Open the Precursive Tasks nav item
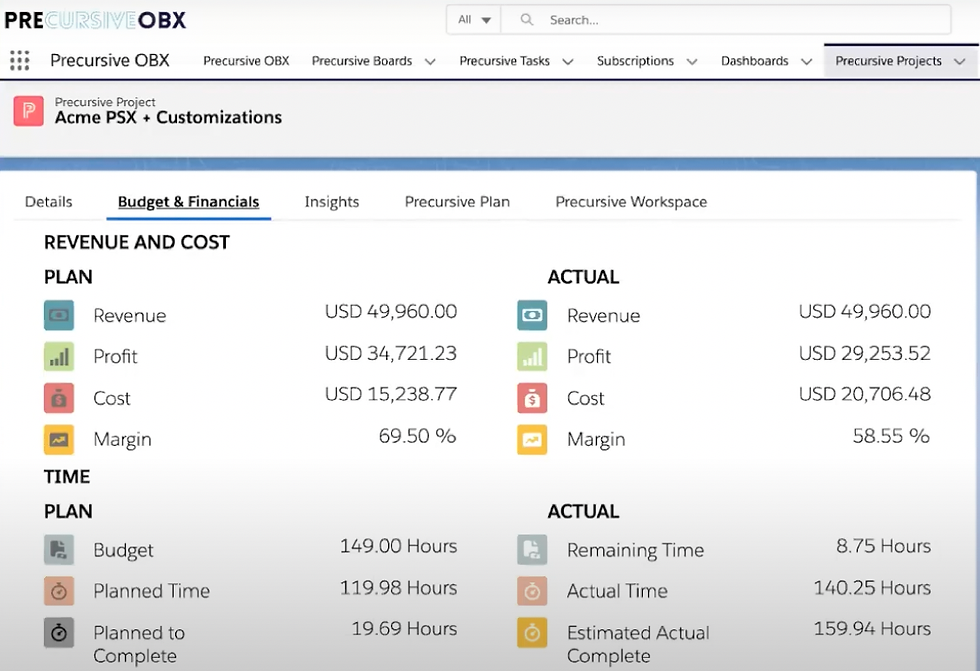Image resolution: width=980 pixels, height=671 pixels. [x=504, y=61]
